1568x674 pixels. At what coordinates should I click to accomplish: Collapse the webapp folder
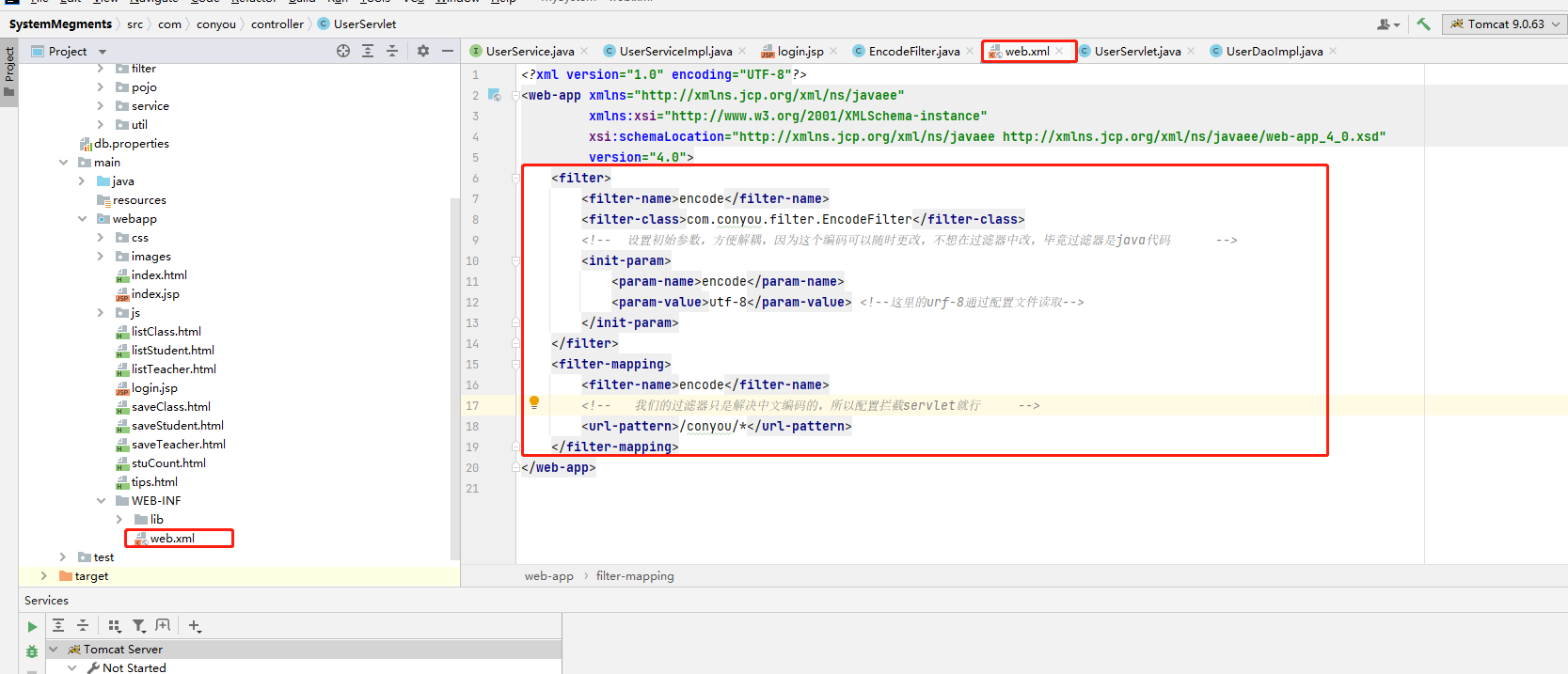[x=82, y=219]
